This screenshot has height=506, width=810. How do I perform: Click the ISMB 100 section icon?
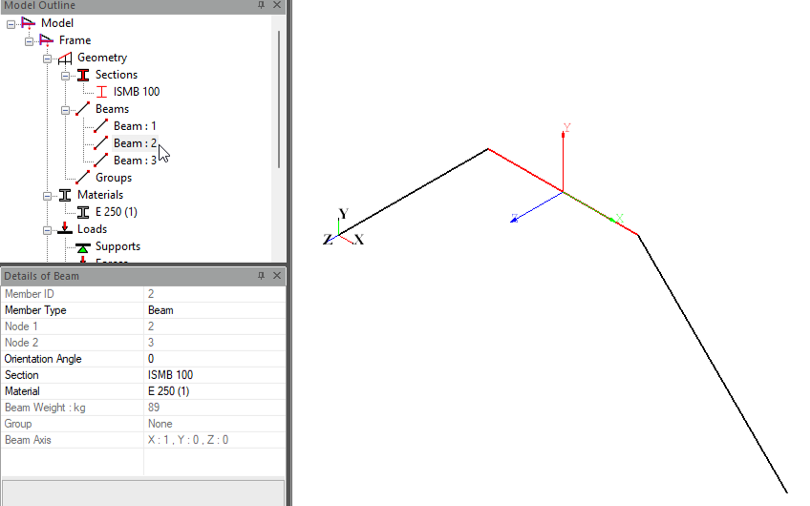pyautogui.click(x=101, y=92)
